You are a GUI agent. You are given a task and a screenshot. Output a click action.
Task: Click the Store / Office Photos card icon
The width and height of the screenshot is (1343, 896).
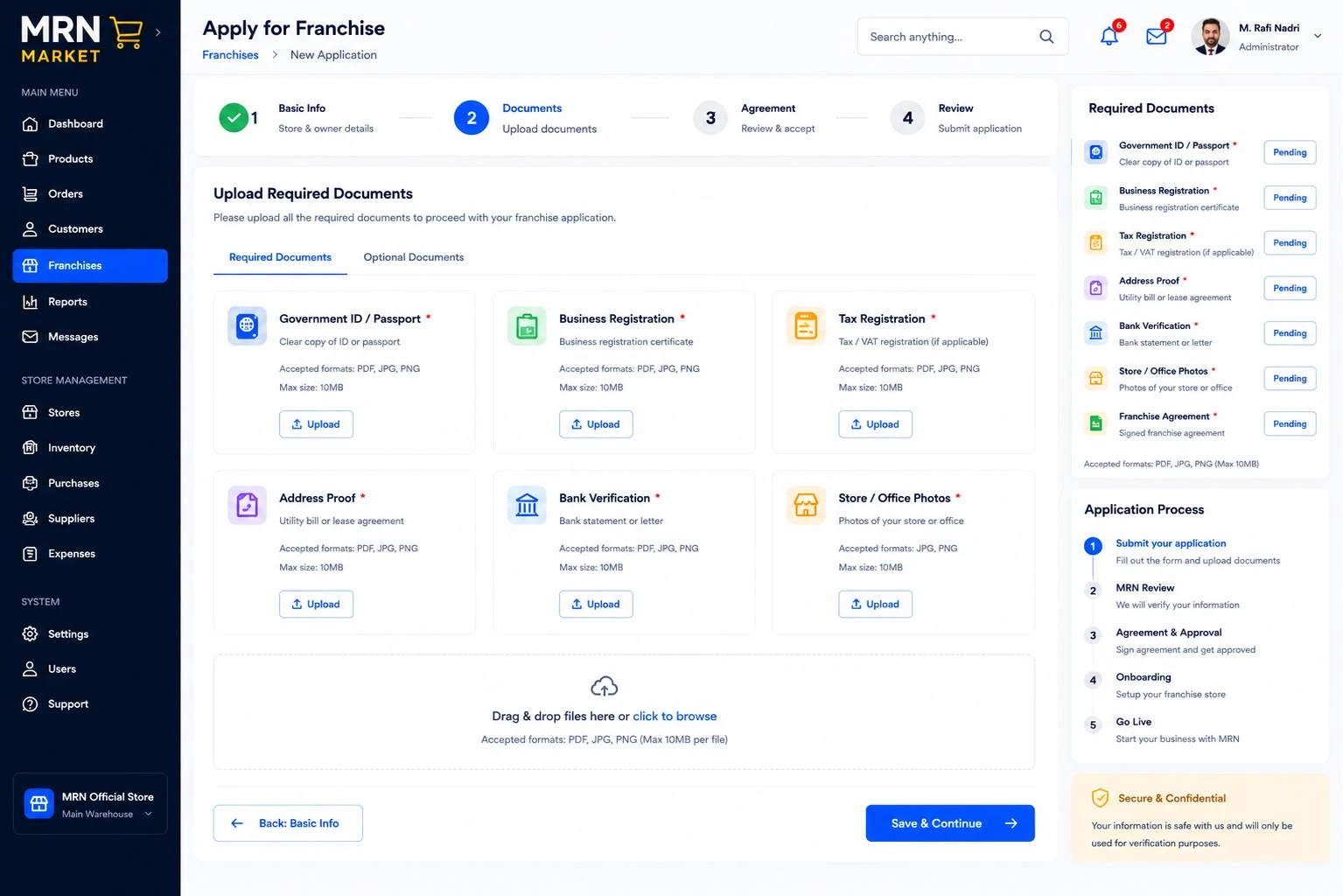tap(806, 505)
